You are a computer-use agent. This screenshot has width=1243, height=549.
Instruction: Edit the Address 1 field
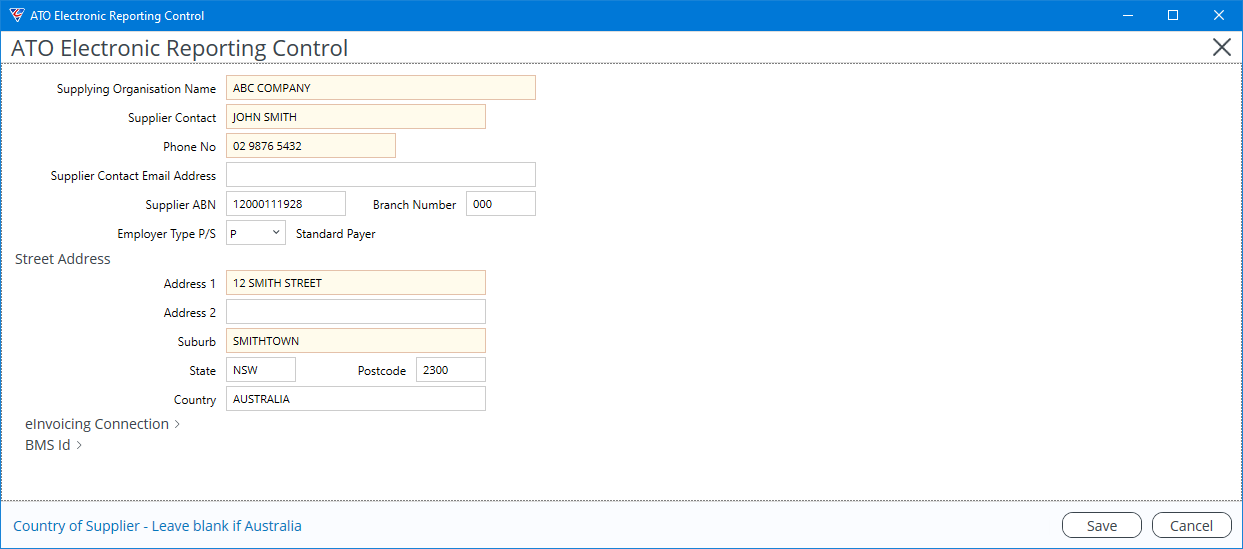point(356,283)
